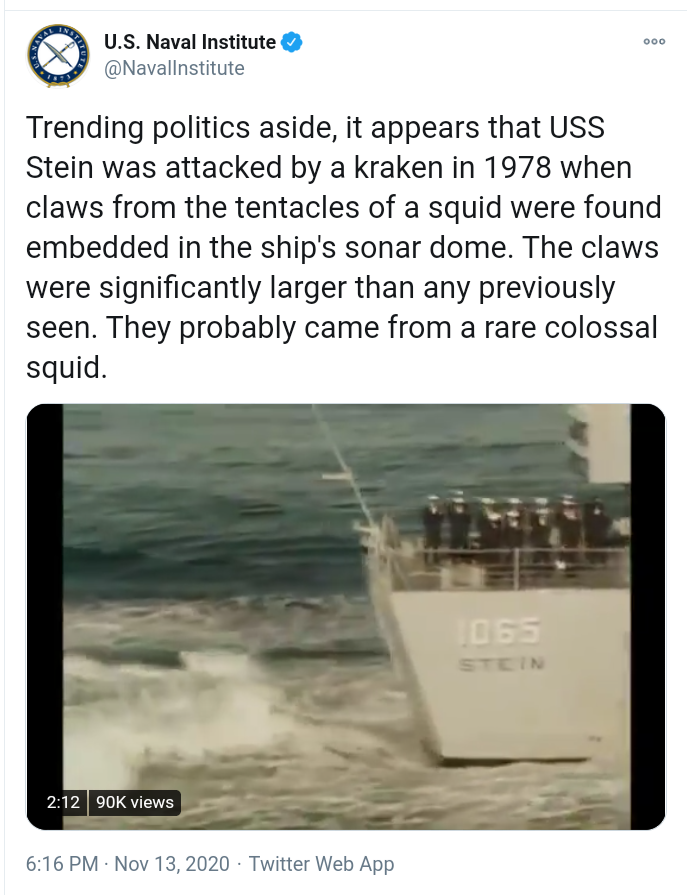Screen dimensions: 687x895
Task: Open the 6:16 PM timestamp link
Action: pos(62,864)
